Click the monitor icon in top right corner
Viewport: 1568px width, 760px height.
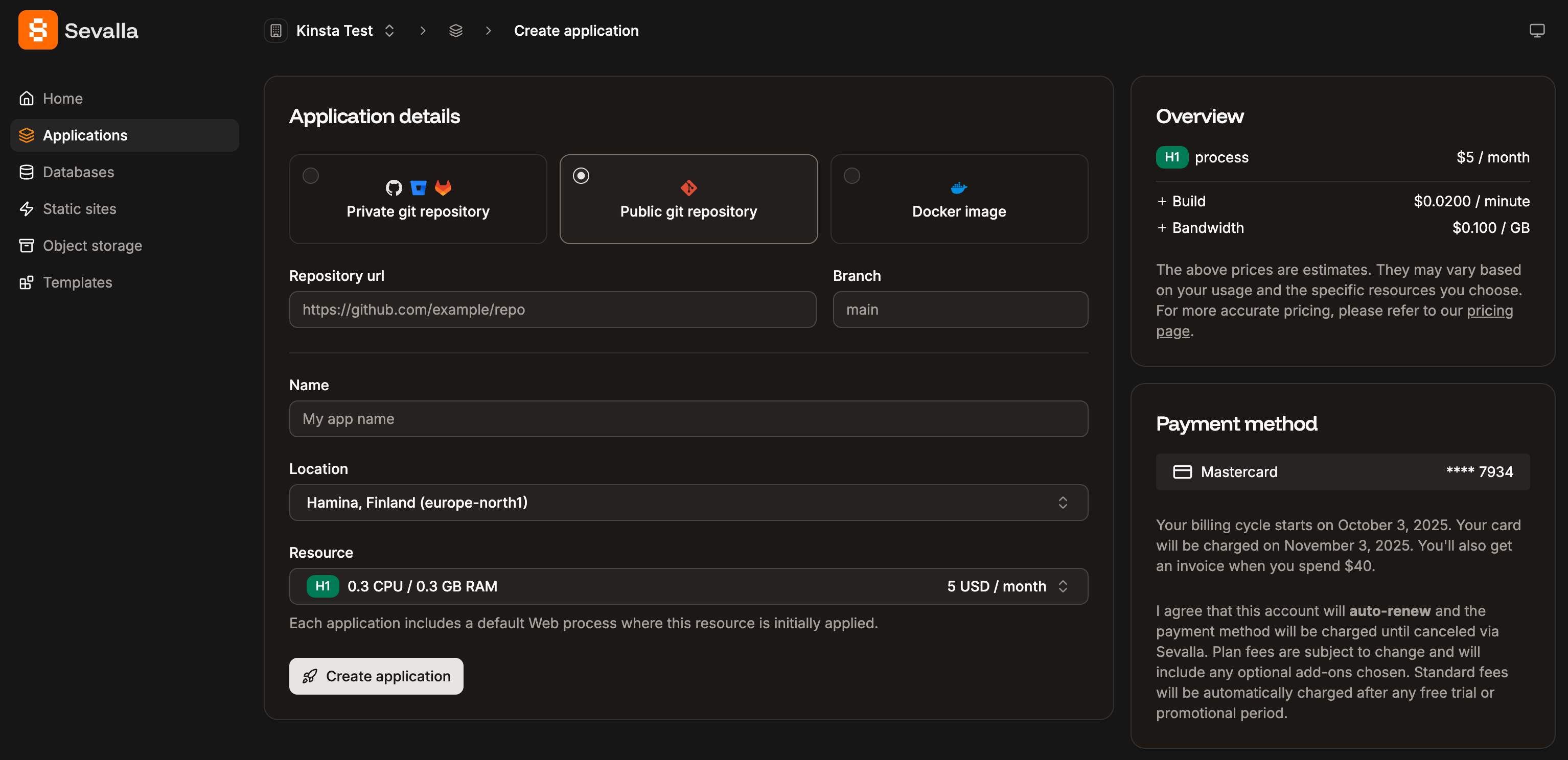(1537, 30)
